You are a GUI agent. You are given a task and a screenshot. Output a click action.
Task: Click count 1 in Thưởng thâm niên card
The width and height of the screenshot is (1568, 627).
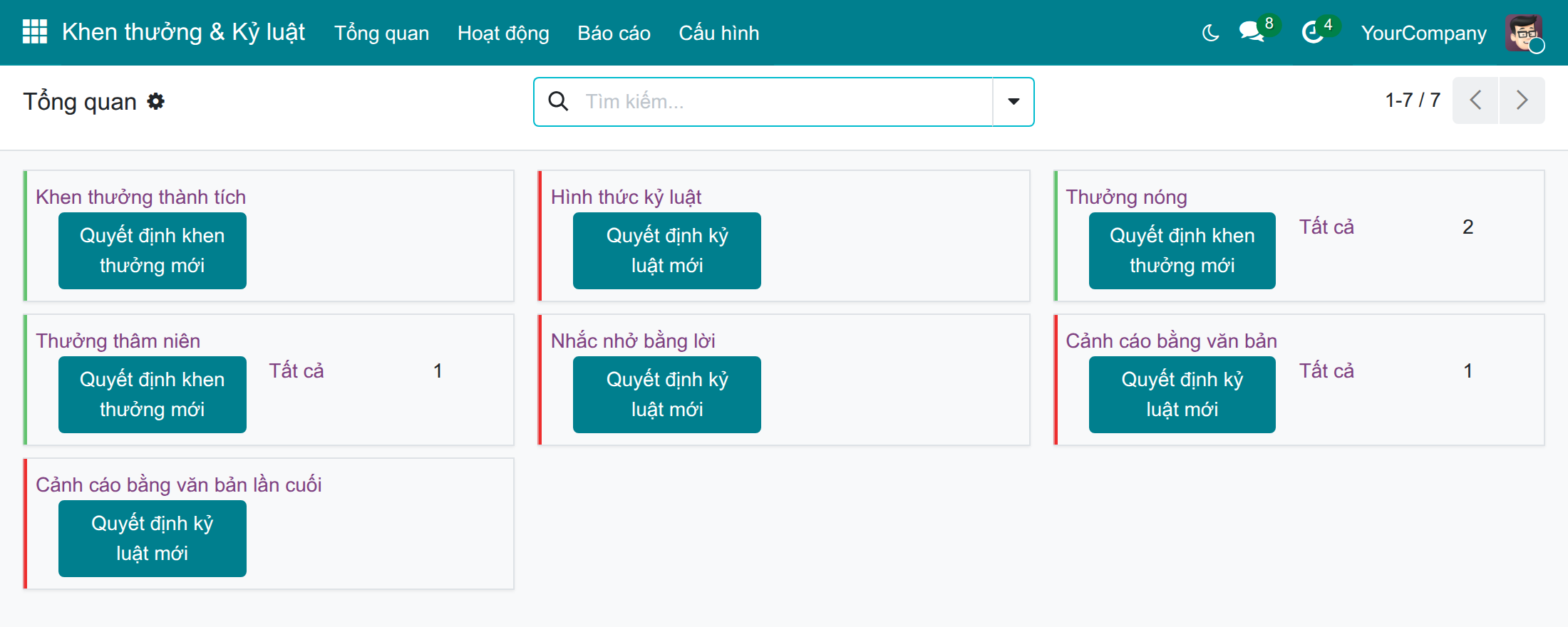click(438, 370)
